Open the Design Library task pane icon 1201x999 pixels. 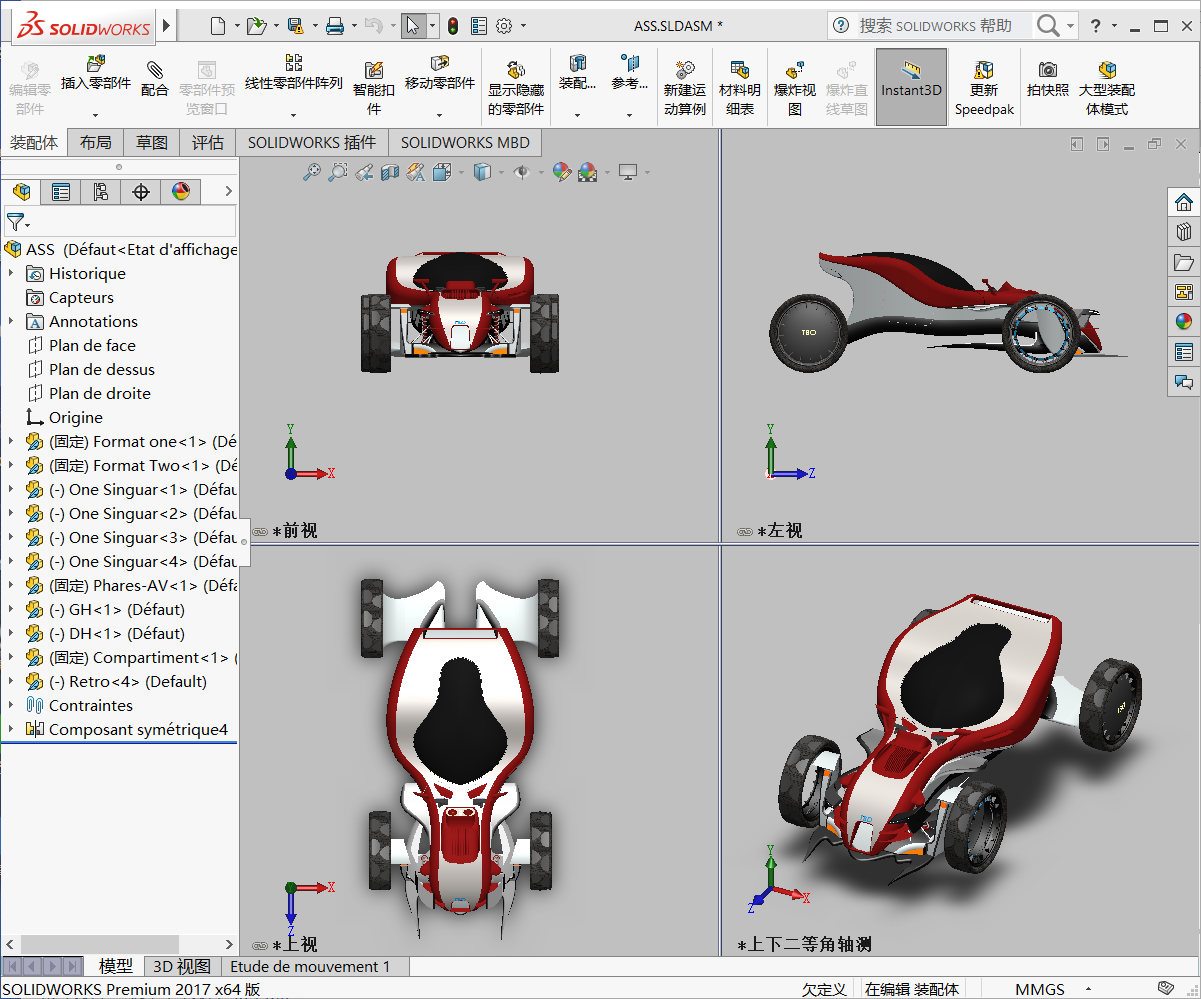click(1184, 231)
